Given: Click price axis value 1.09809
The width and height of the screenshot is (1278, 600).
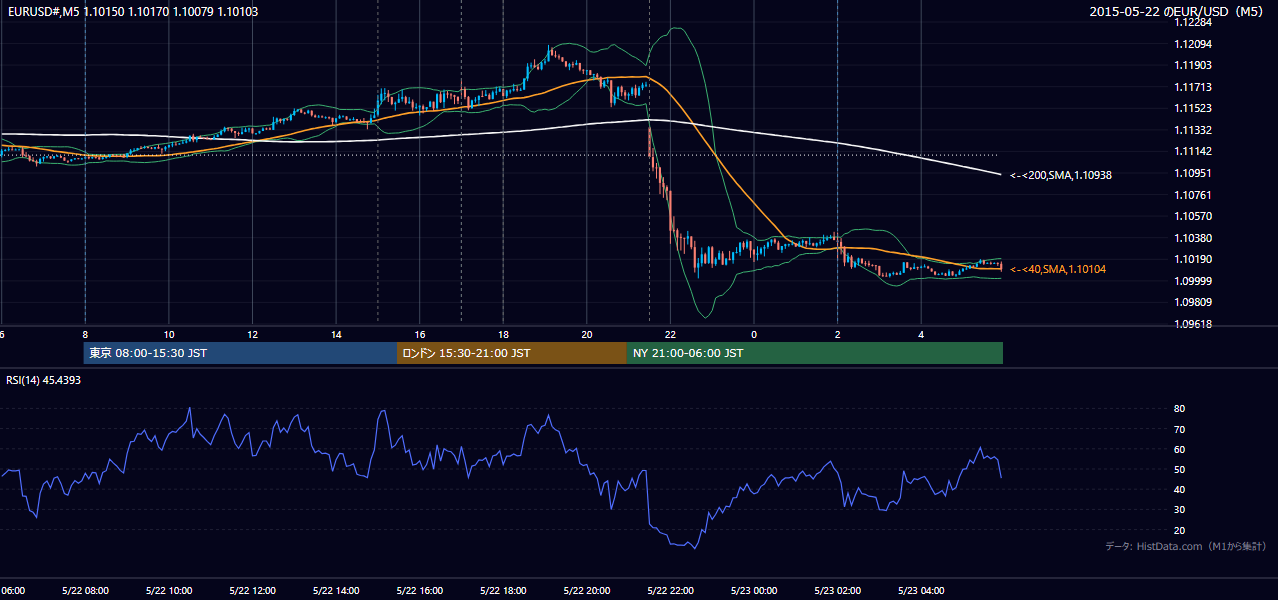Looking at the screenshot, I should tap(1194, 302).
